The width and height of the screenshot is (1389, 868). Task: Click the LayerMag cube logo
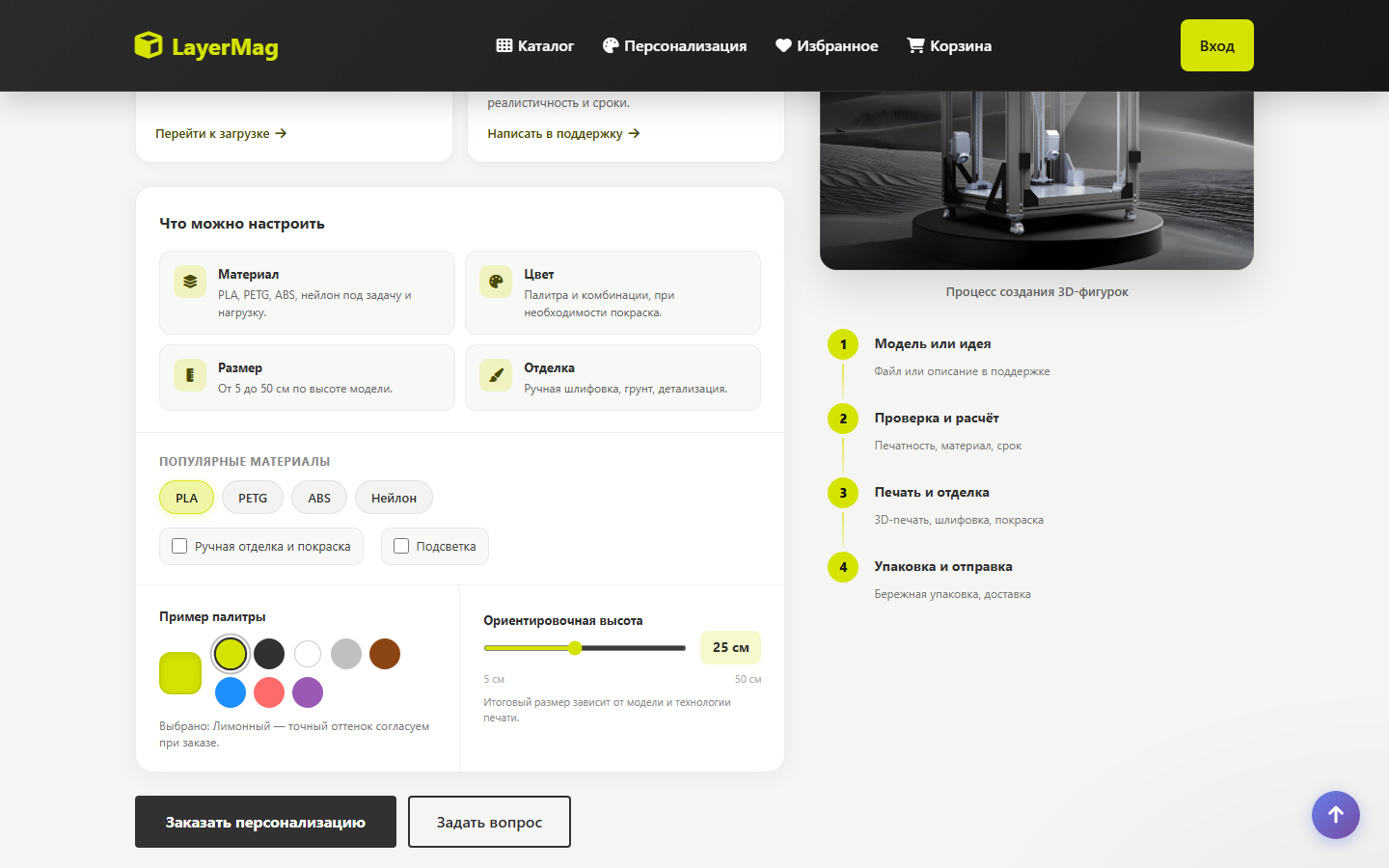149,45
